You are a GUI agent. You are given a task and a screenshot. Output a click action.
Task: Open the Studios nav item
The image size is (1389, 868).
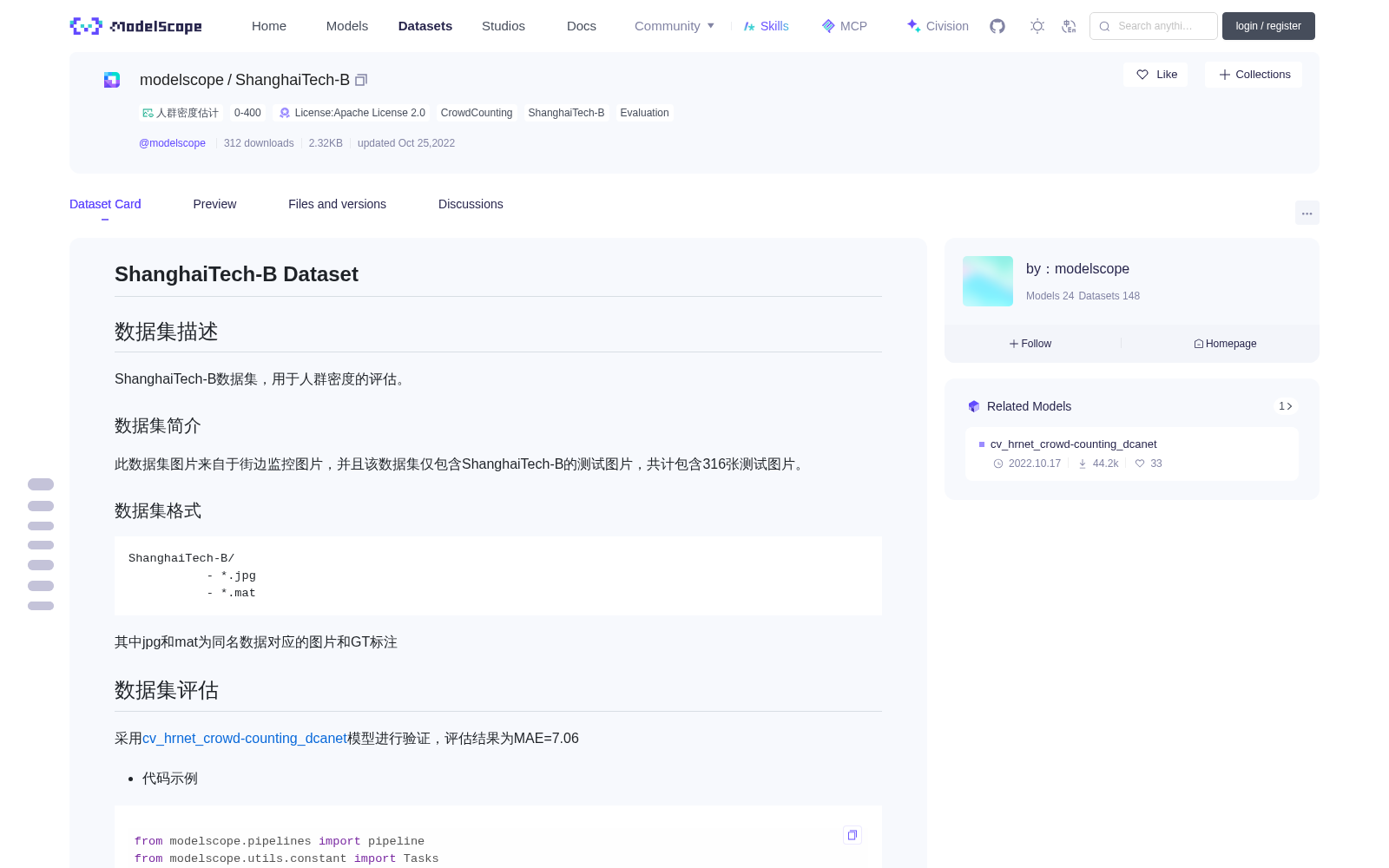coord(504,26)
